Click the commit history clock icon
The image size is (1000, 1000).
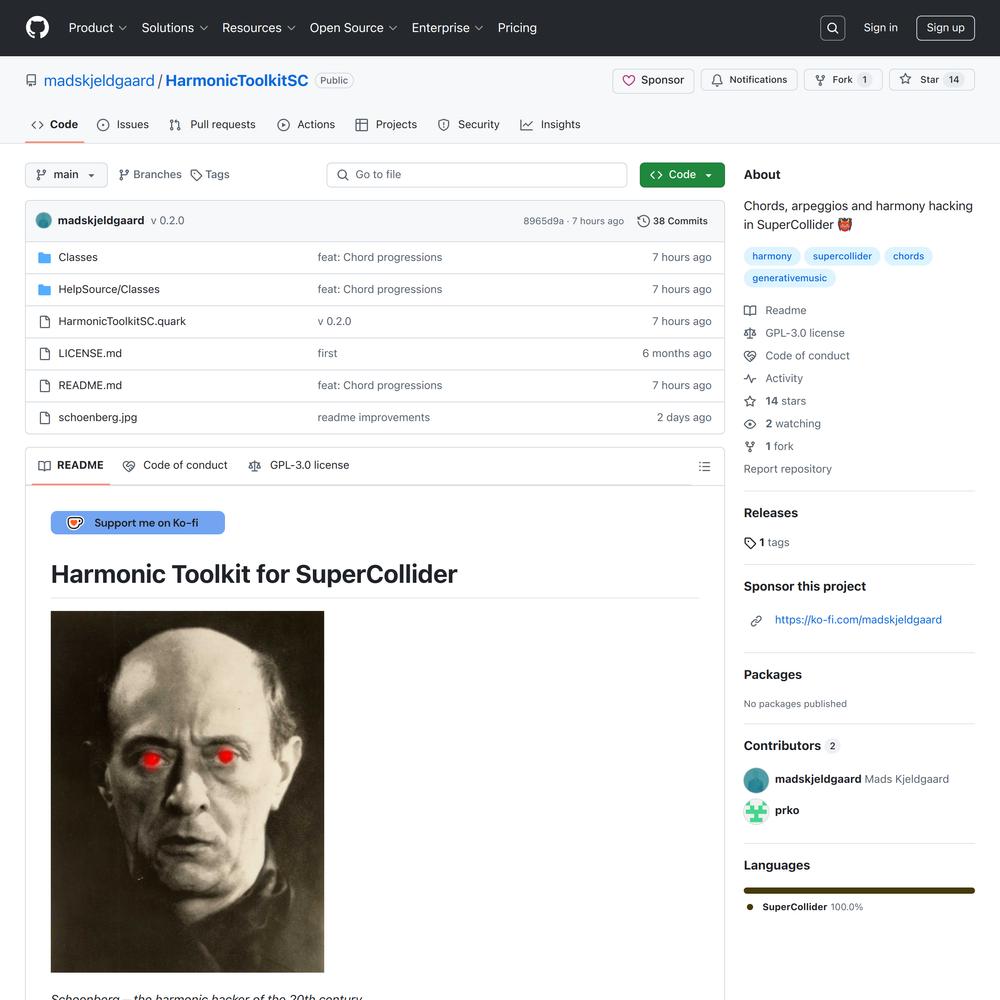643,221
